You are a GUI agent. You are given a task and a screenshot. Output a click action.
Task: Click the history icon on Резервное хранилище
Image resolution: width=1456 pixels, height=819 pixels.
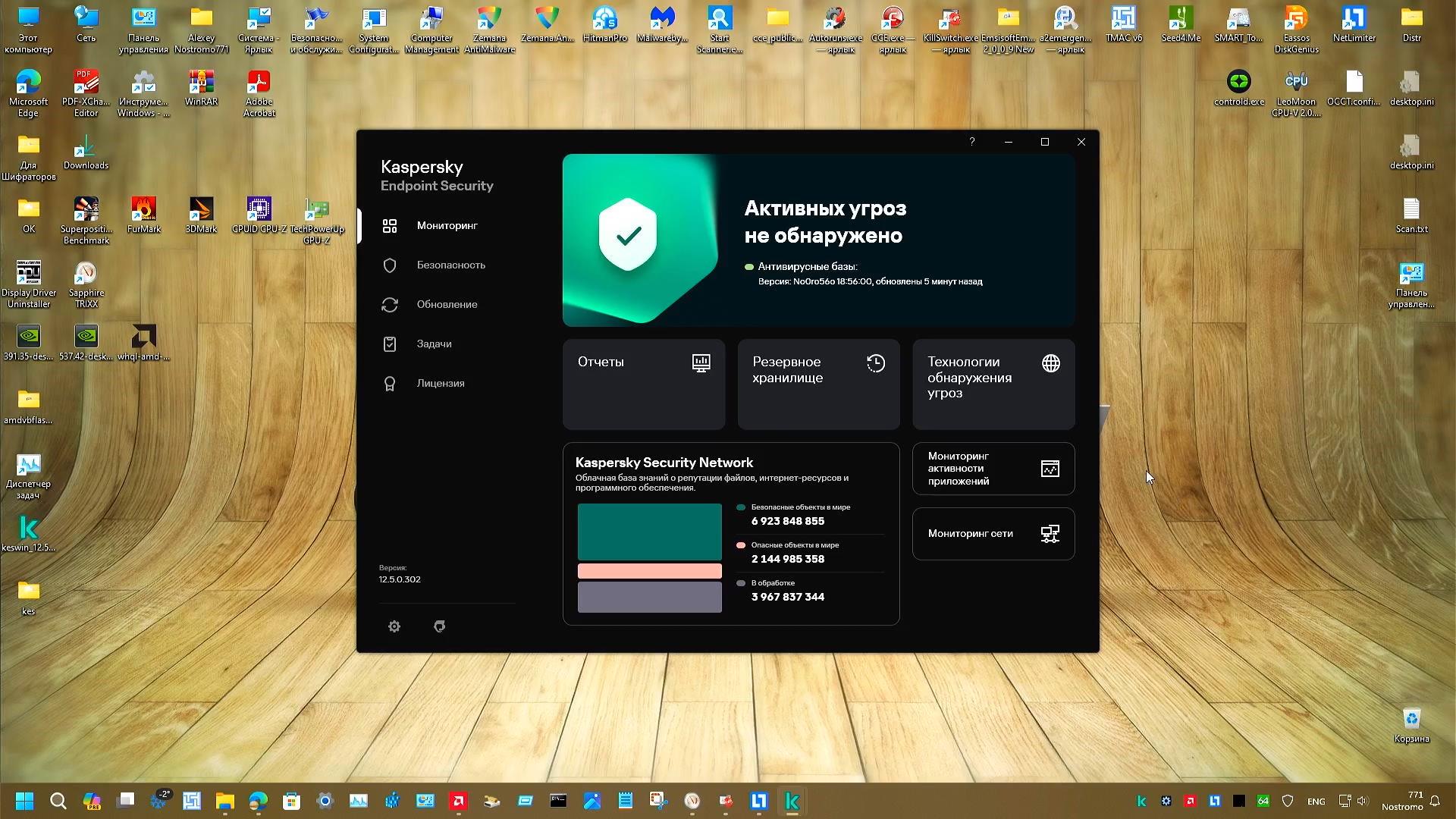point(876,362)
